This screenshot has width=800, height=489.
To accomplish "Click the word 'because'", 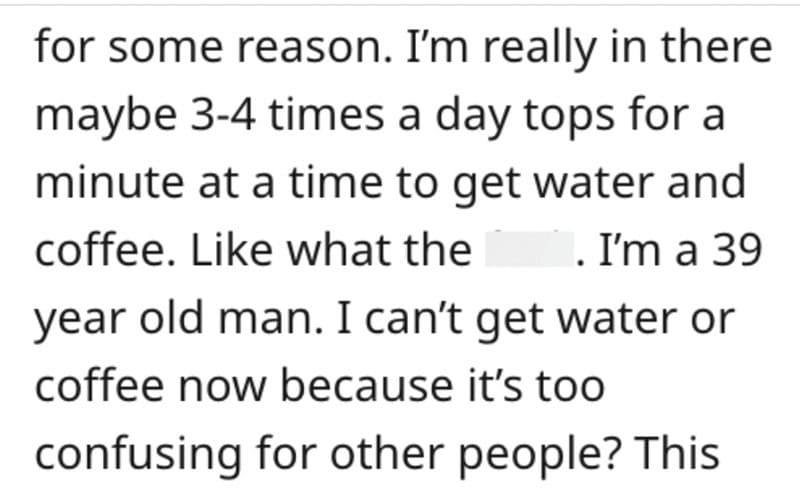I will click(x=367, y=384).
